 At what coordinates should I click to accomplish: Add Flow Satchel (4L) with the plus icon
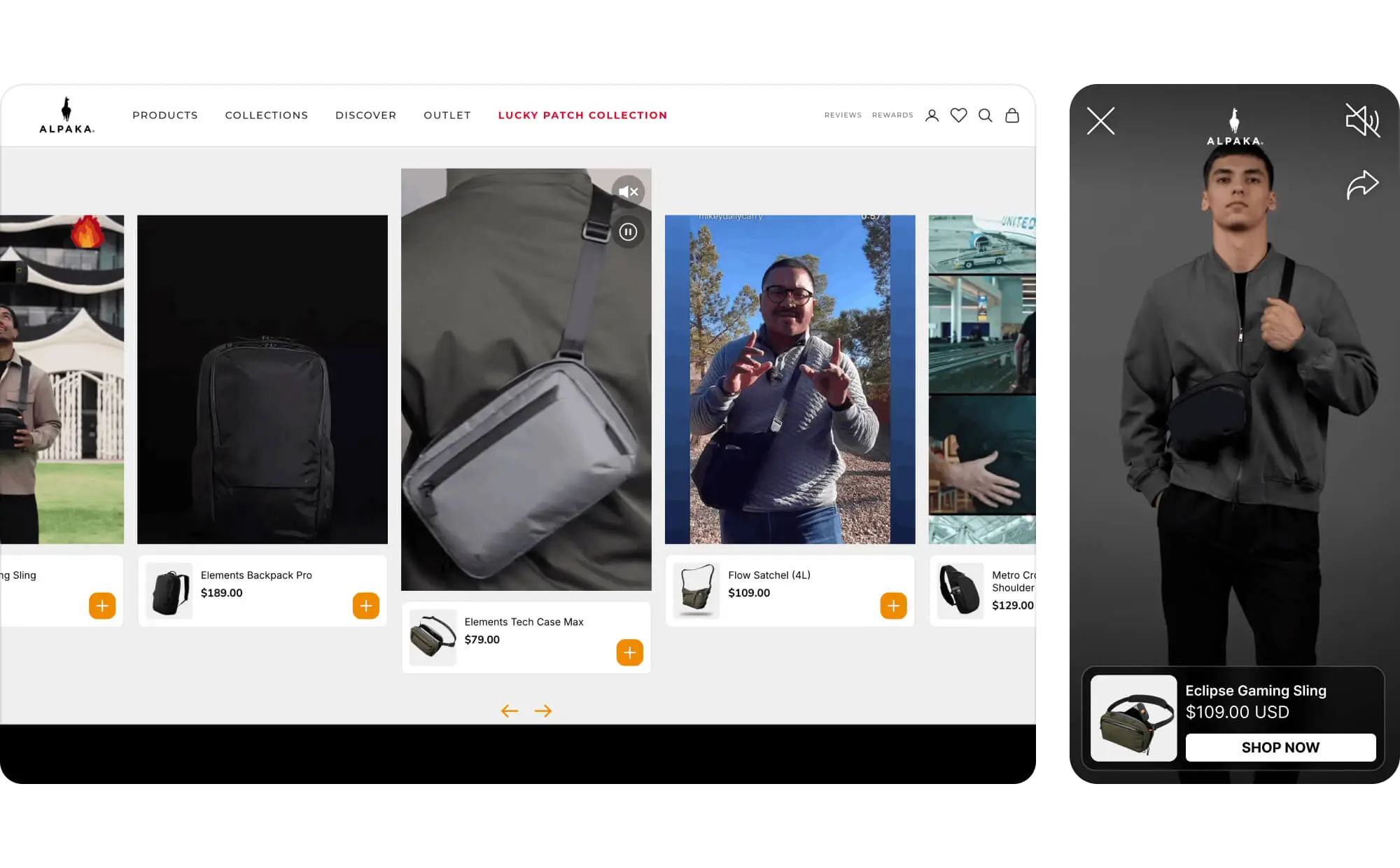coord(892,605)
